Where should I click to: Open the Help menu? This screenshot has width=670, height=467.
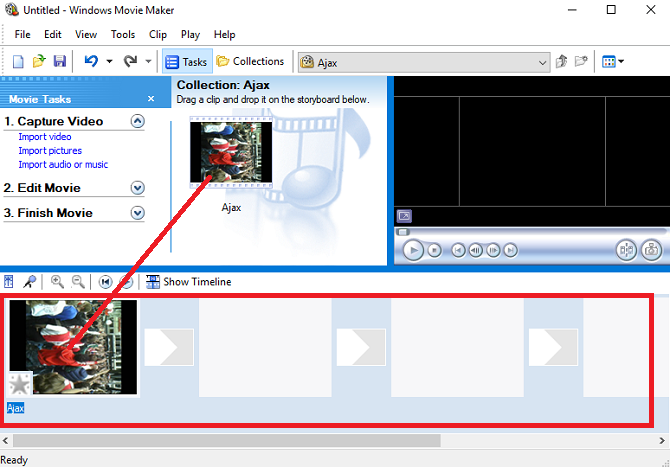(224, 34)
